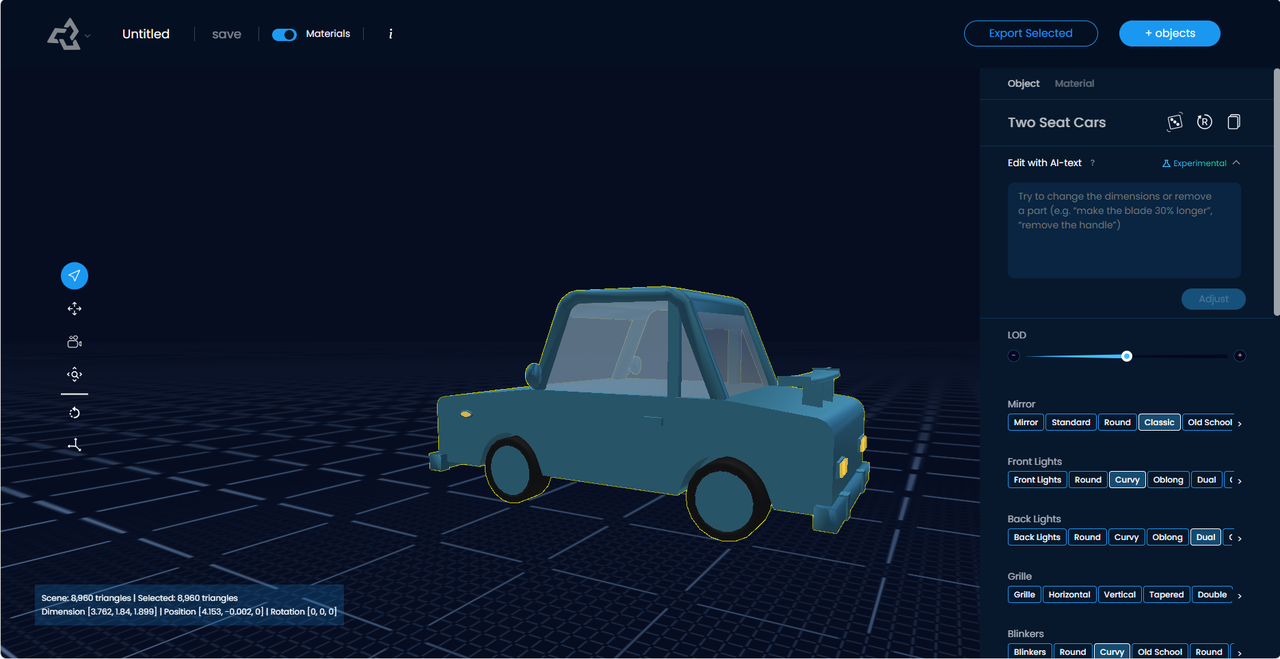
Task: Open the dropdown chevron beside the logo
Action: [x=88, y=36]
